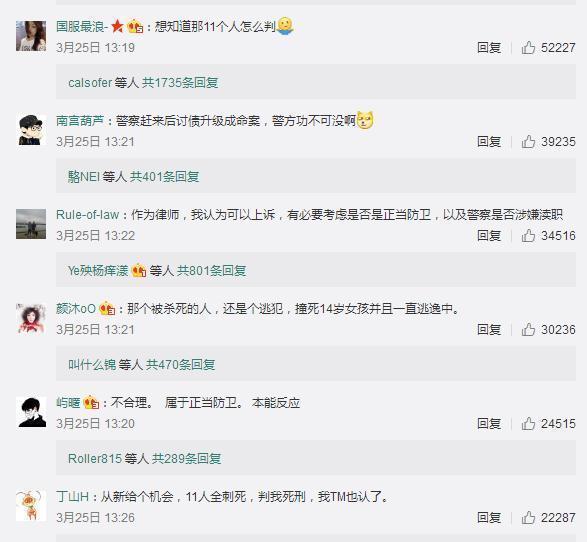Visit Roller815's profile link

[x=95, y=458]
